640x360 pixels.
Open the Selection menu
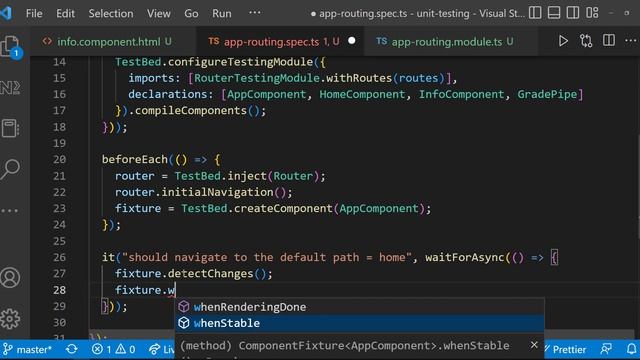click(111, 13)
